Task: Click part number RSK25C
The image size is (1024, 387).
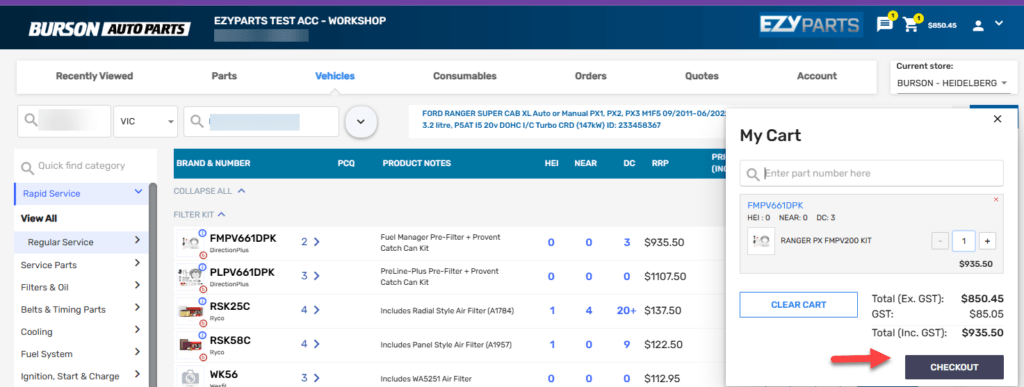Action: coord(230,306)
